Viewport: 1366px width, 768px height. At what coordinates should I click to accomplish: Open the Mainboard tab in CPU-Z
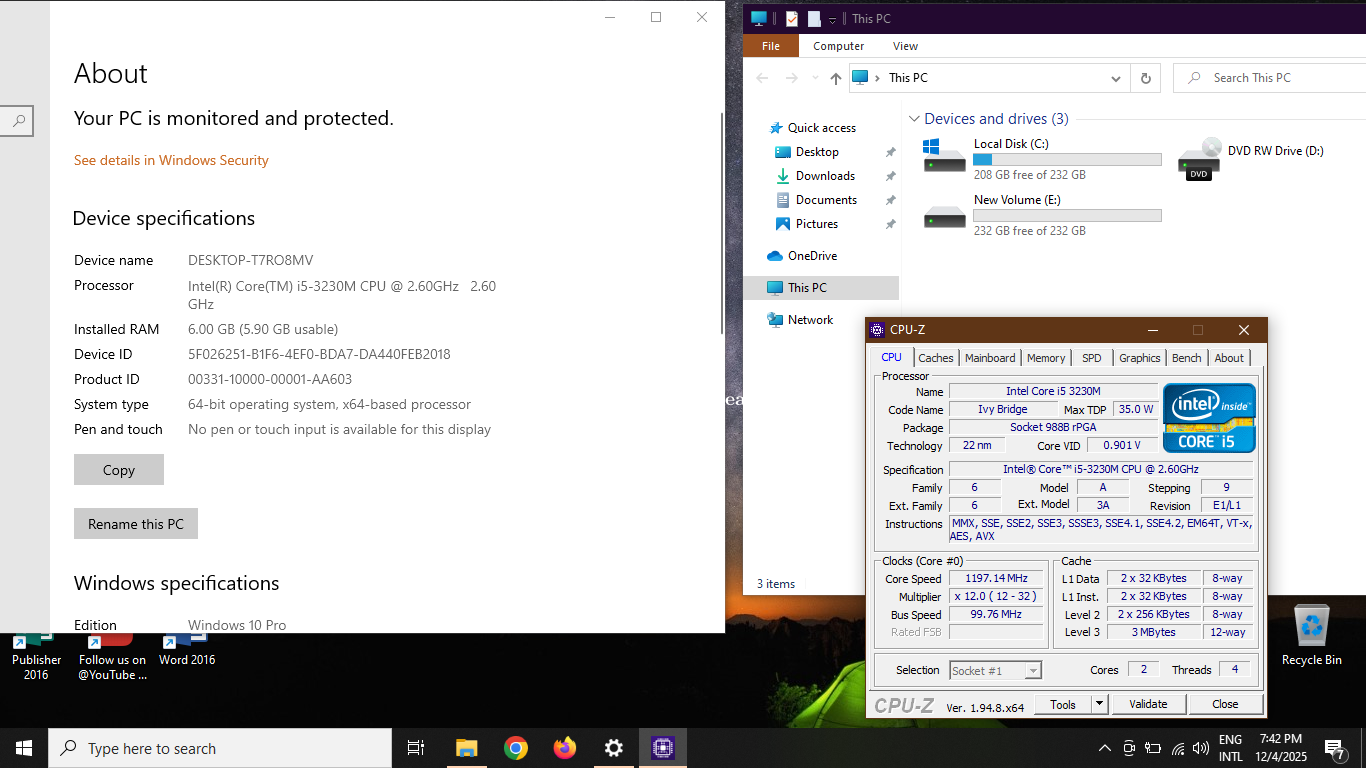click(x=990, y=358)
